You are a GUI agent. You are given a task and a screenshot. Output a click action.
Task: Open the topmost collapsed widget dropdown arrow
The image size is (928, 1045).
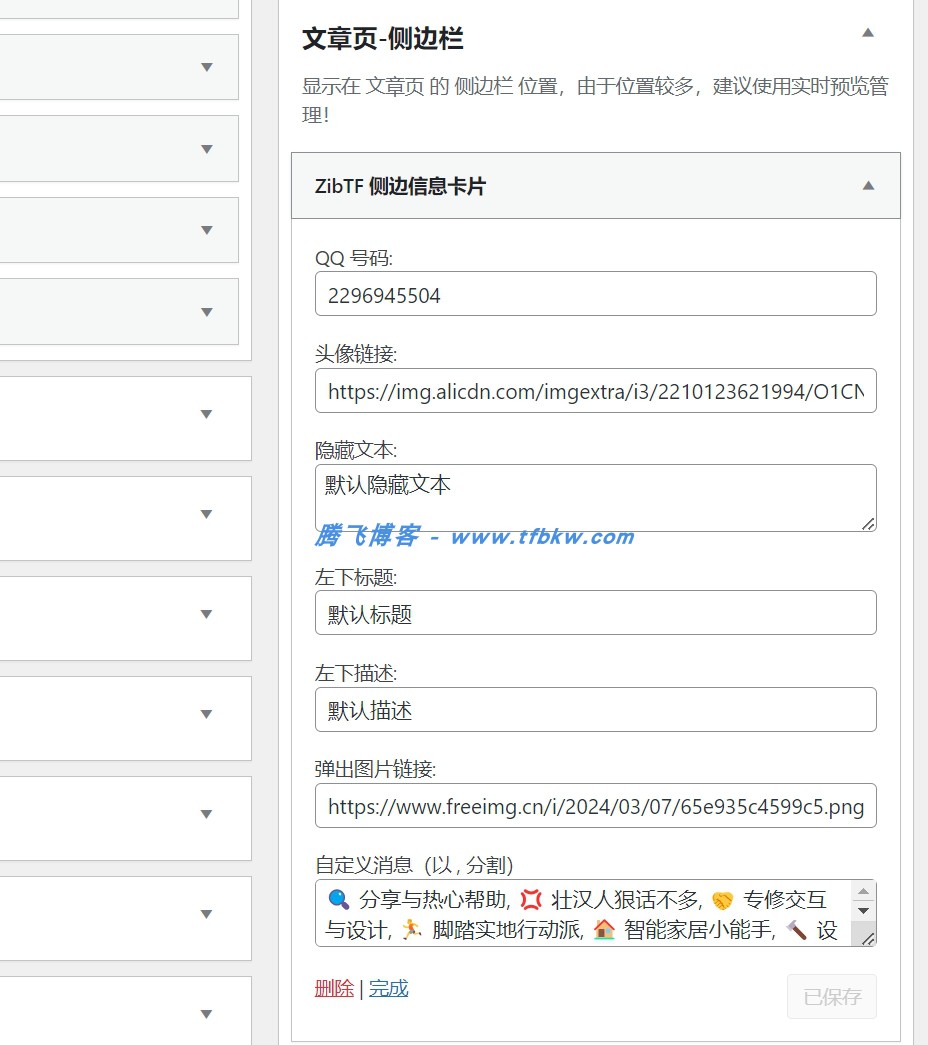click(x=206, y=67)
